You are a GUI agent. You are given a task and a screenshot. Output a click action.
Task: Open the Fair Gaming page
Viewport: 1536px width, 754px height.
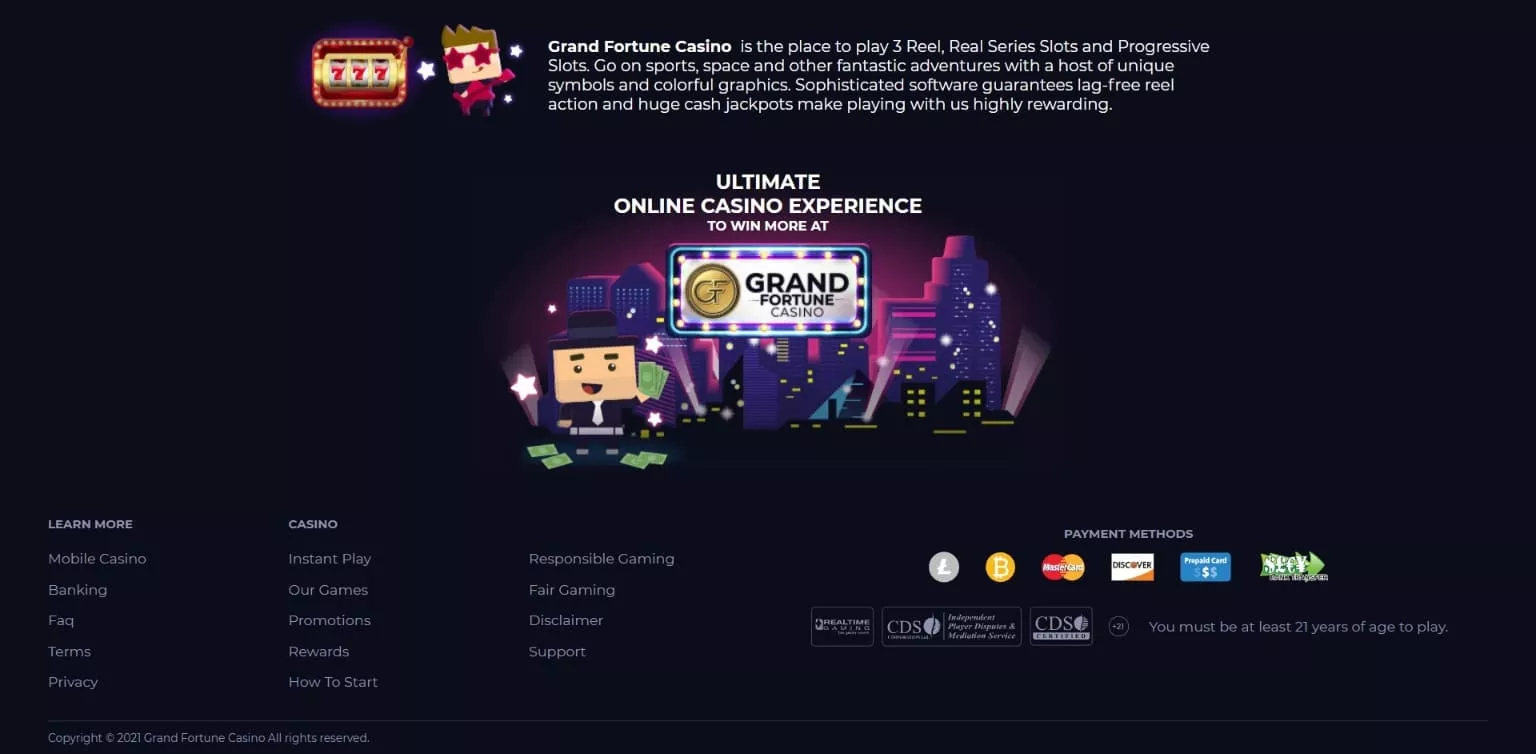[x=572, y=590]
